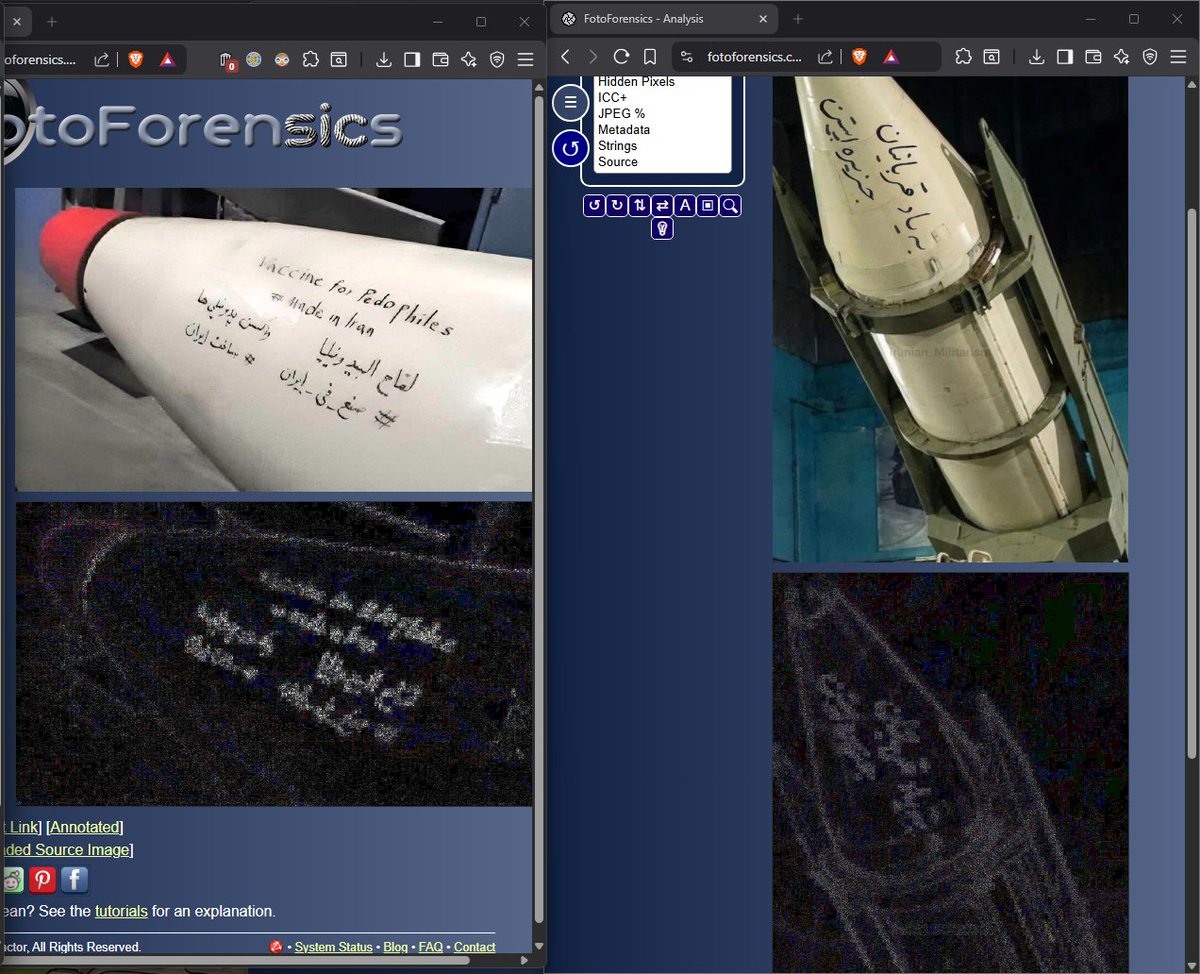
Task: Open downloads in the left window
Action: pyautogui.click(x=383, y=60)
